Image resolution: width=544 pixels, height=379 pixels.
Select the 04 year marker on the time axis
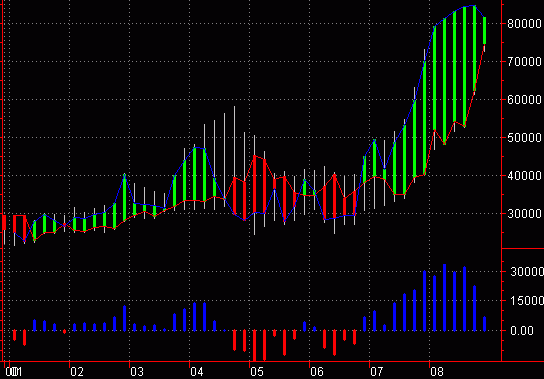pyautogui.click(x=197, y=372)
